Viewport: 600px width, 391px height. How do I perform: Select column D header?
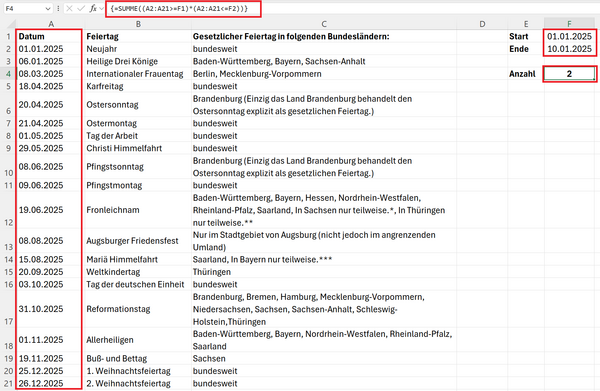tap(482, 24)
